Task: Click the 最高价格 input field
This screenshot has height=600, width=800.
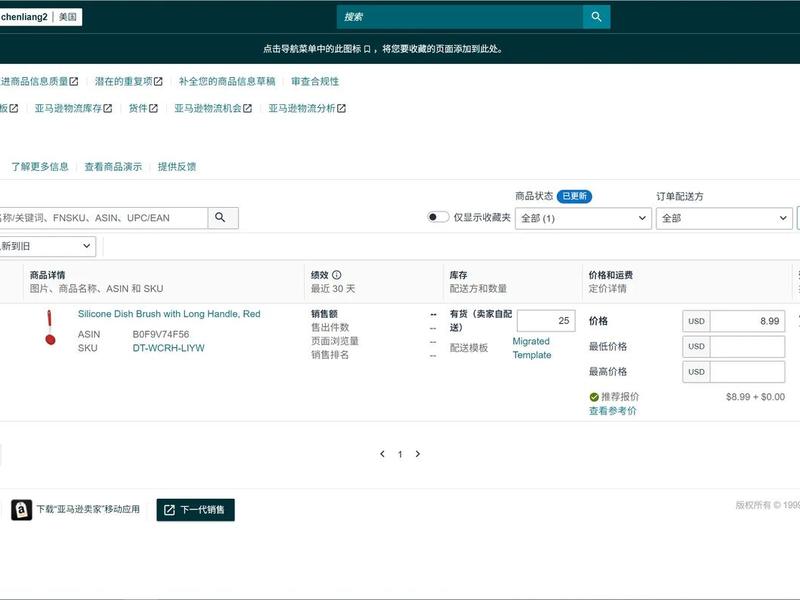Action: pyautogui.click(x=747, y=372)
